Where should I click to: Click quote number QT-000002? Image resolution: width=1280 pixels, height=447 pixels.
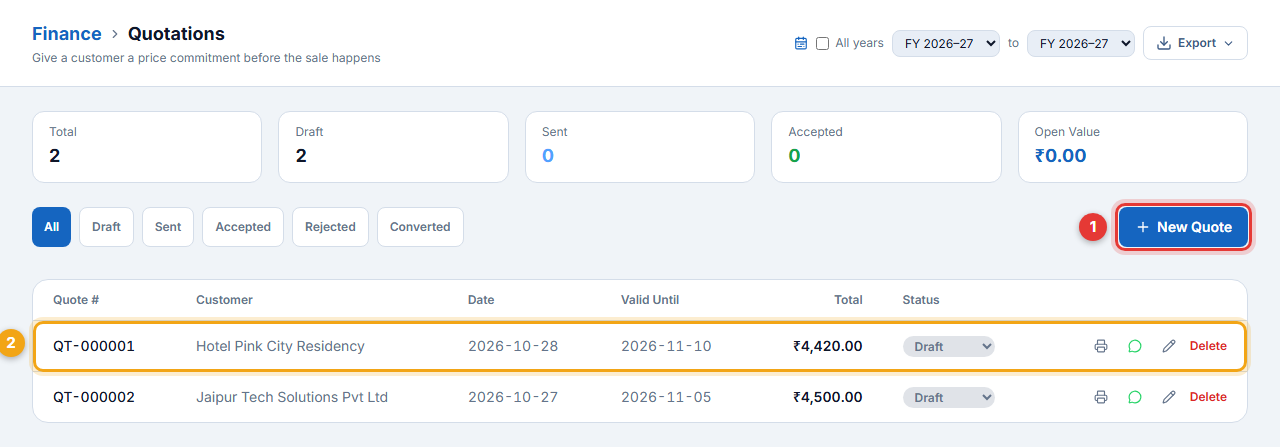pos(94,397)
